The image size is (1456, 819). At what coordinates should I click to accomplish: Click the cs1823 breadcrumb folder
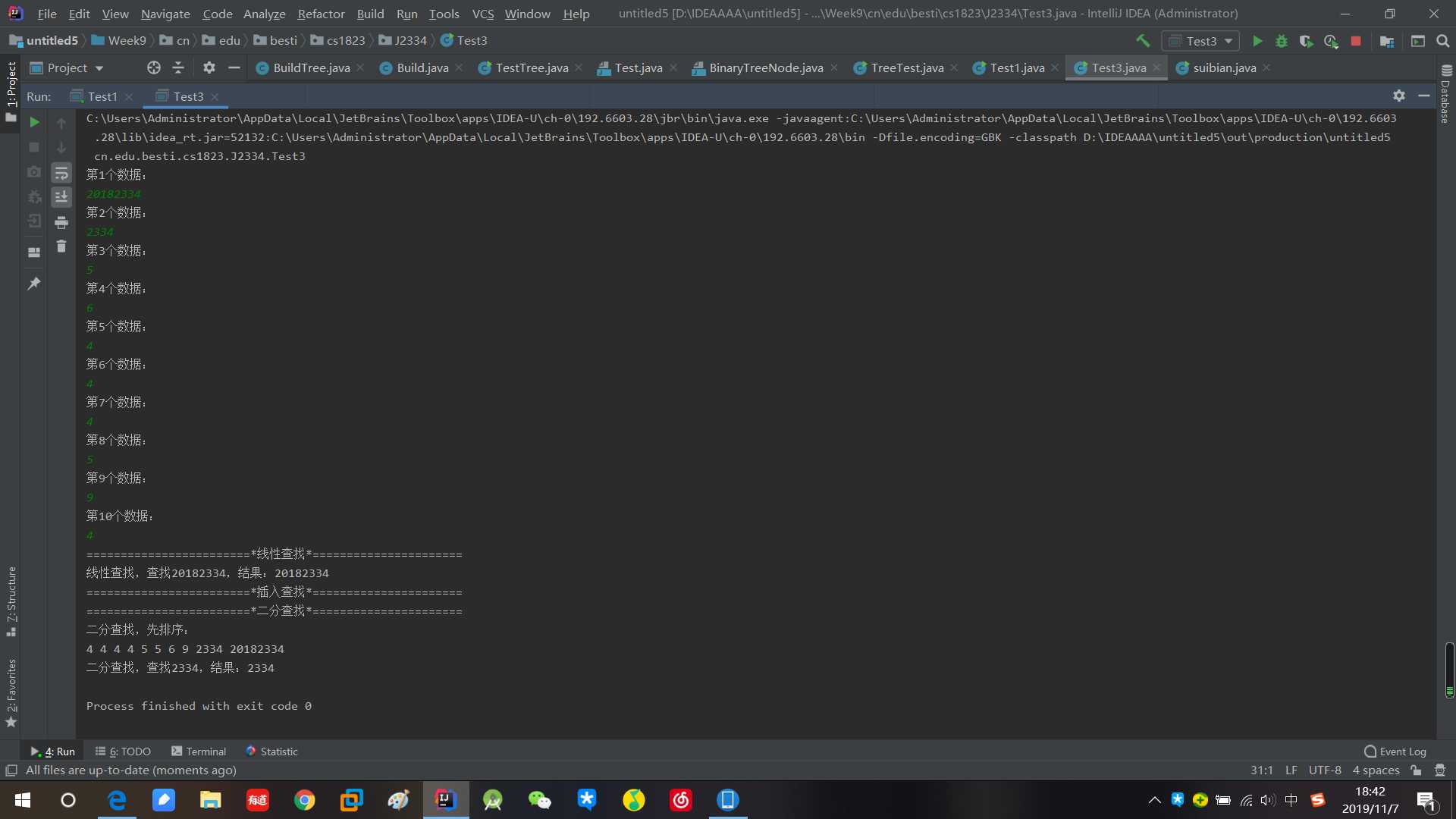pos(337,40)
